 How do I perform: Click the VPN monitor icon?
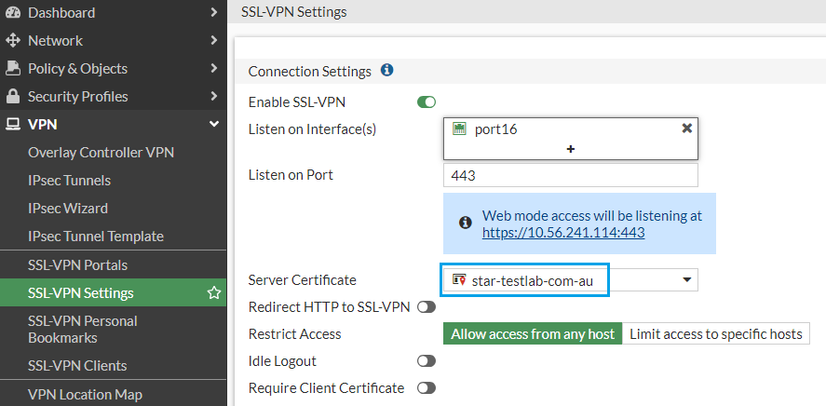(x=12, y=125)
